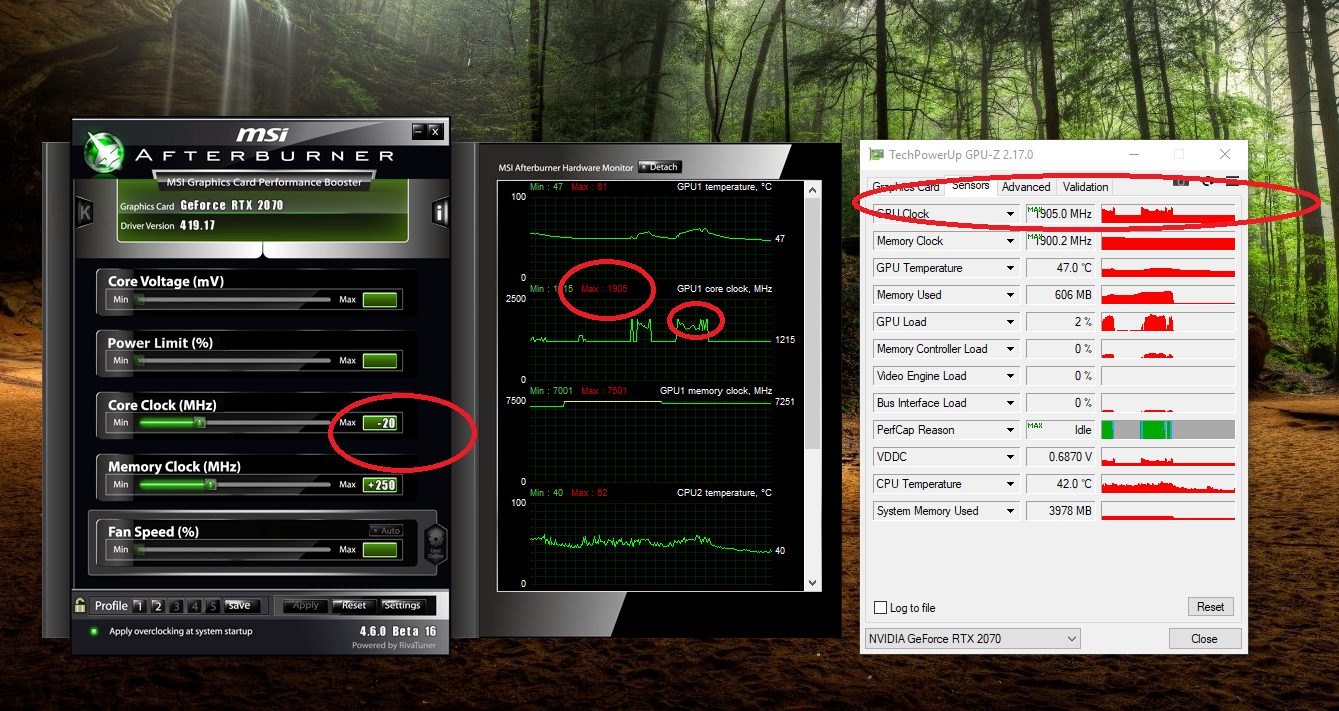
Task: Switch to the Graphics Card tab
Action: click(906, 187)
